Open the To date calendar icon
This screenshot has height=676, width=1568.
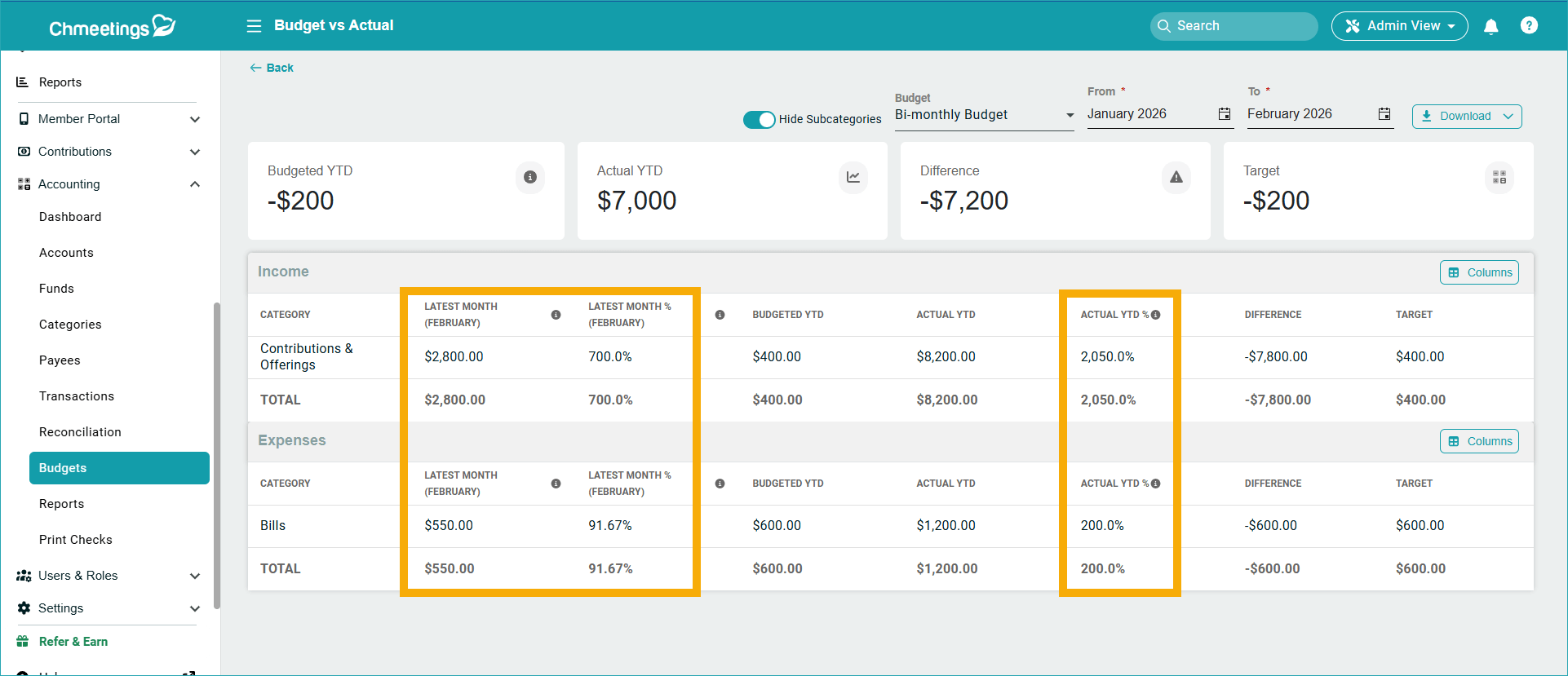[x=1384, y=114]
